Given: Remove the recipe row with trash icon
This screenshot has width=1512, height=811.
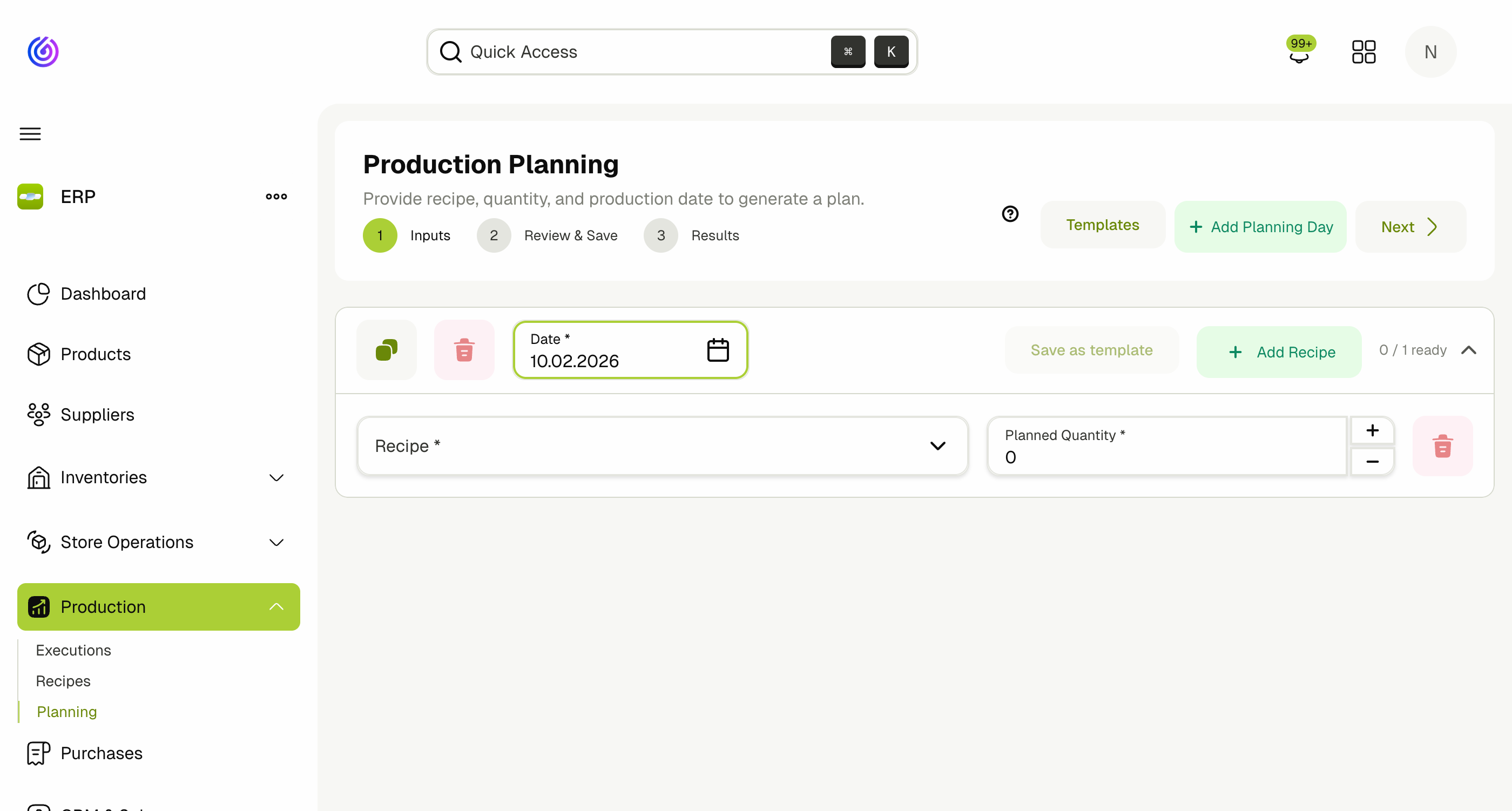Looking at the screenshot, I should (1443, 446).
